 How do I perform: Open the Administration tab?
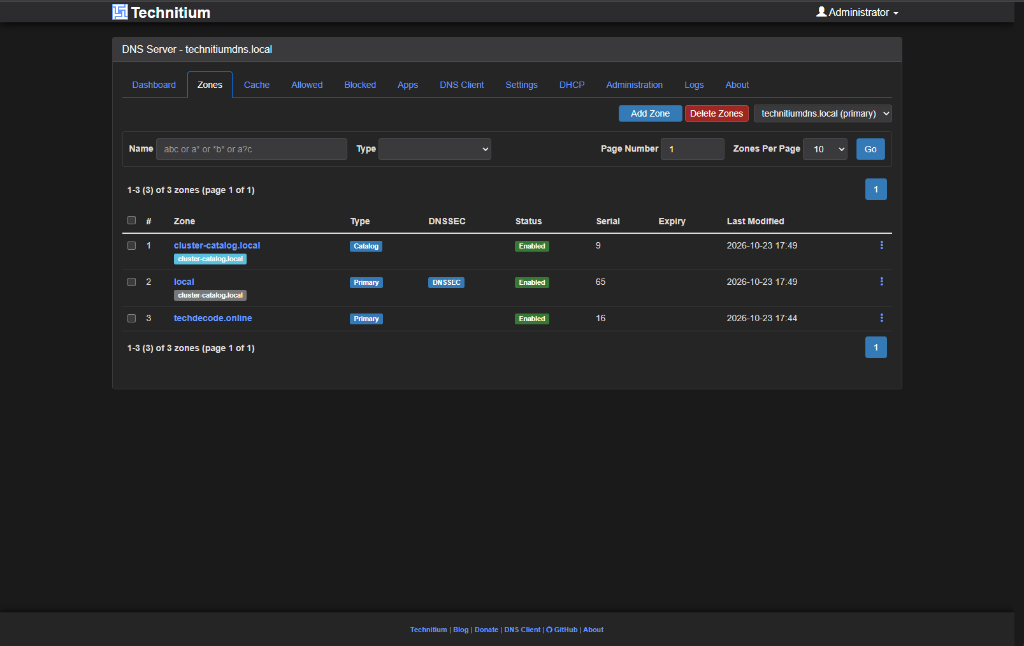(x=634, y=85)
